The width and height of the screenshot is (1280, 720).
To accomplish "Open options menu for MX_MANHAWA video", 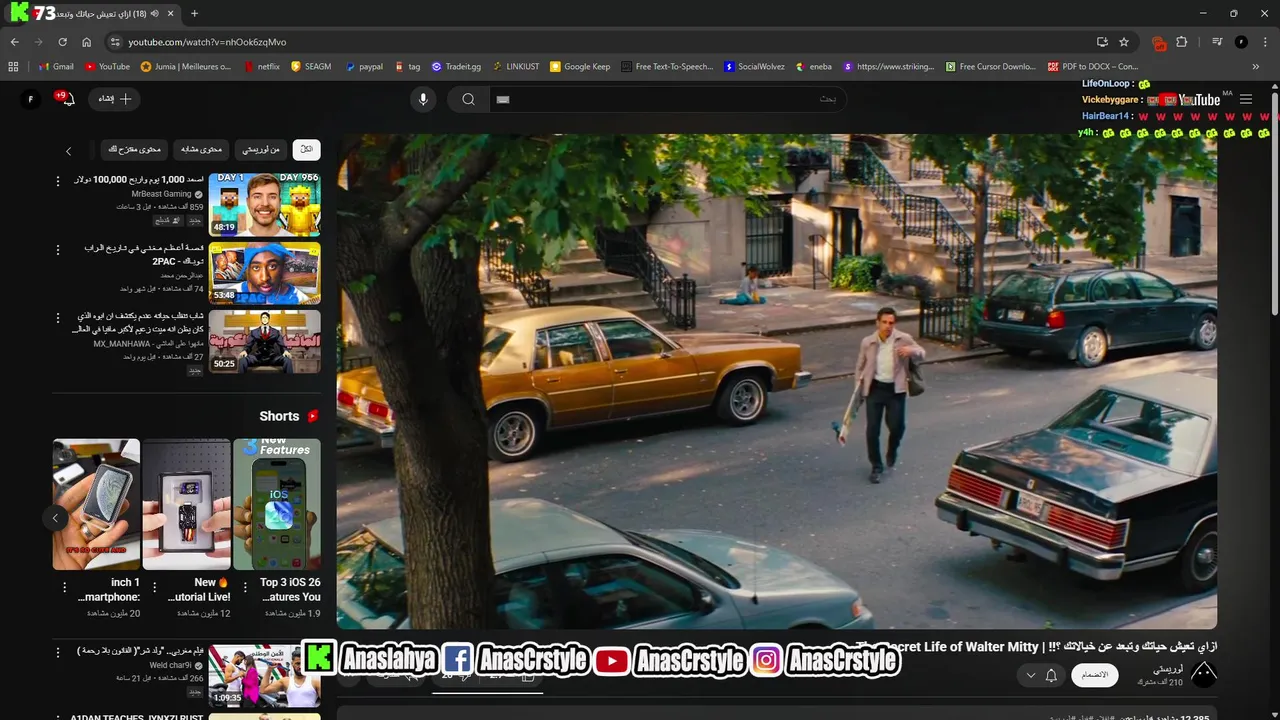I will (58, 317).
